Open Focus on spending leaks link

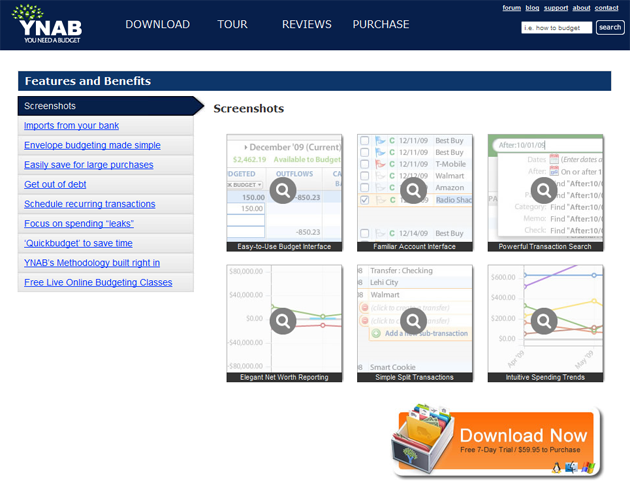pos(79,224)
